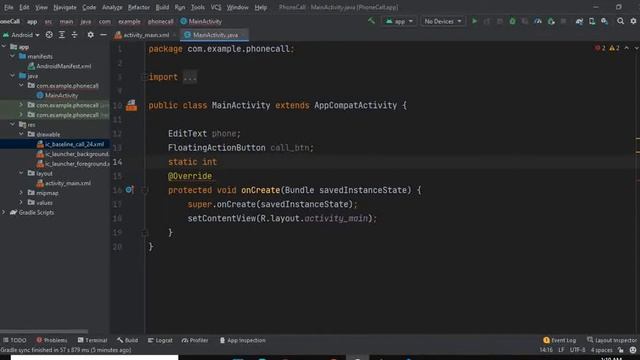Open IDE settings gear at top right
Screen dimensions: 640x360
pos(633,21)
